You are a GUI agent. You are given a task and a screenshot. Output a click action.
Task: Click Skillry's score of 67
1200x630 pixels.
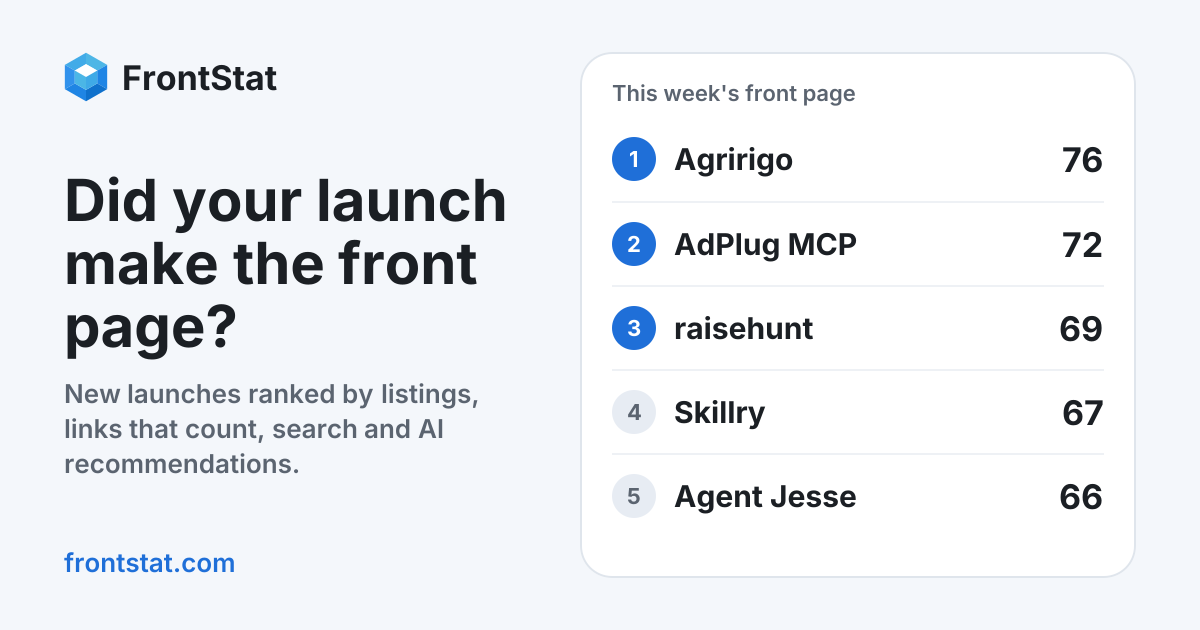[x=1082, y=412]
